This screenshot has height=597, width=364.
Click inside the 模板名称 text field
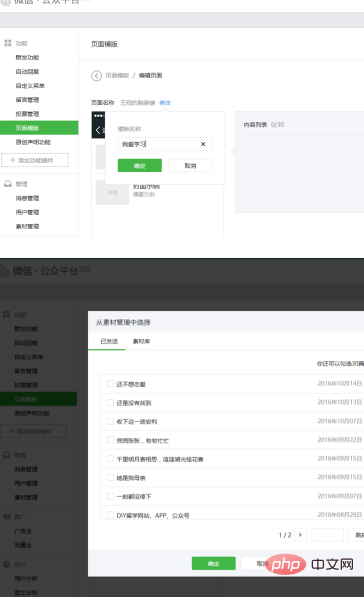[165, 144]
